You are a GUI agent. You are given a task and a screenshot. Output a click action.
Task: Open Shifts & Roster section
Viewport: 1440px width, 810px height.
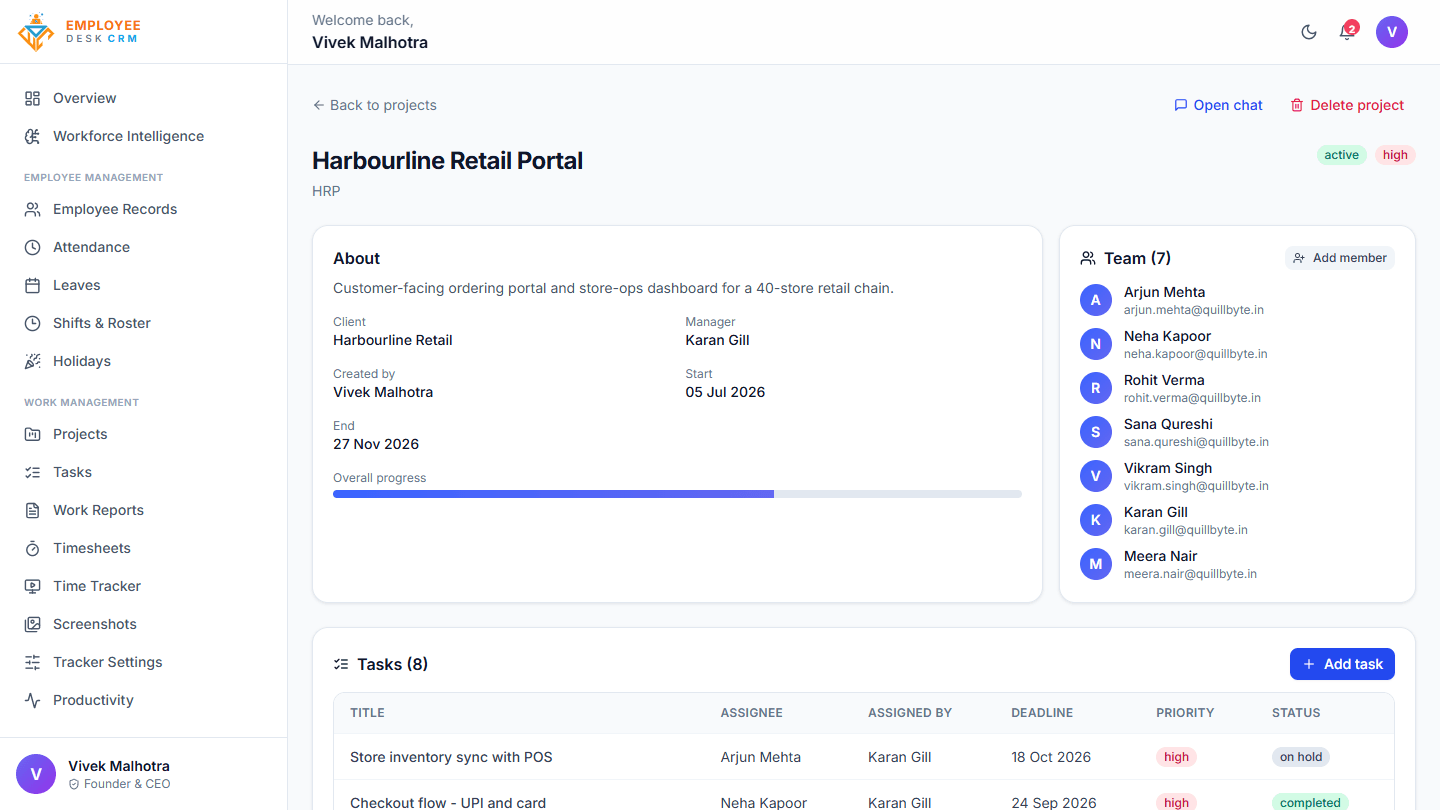[x=144, y=323]
